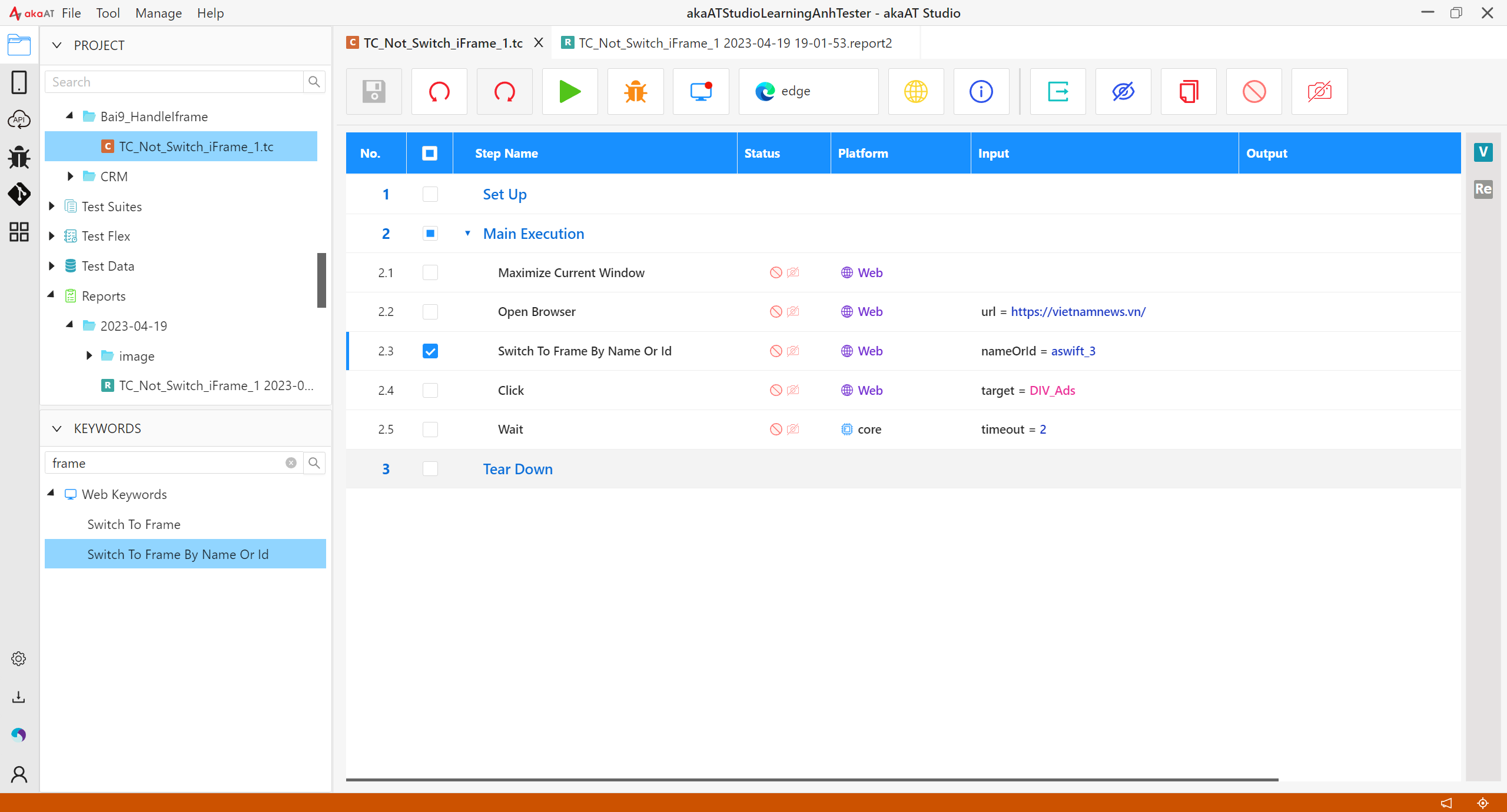Expand the CRM folder
The height and width of the screenshot is (812, 1507).
click(x=70, y=176)
